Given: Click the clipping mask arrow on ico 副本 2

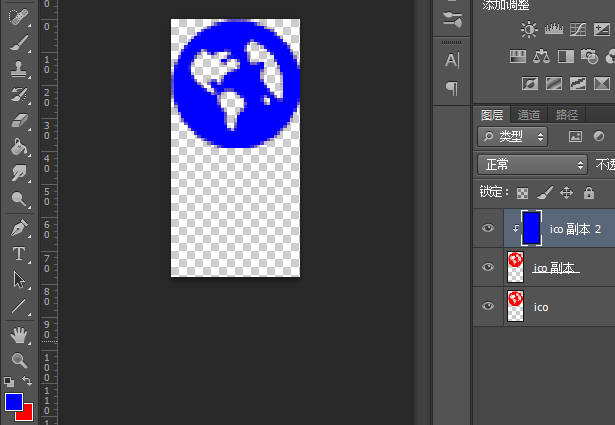Looking at the screenshot, I should (515, 228).
